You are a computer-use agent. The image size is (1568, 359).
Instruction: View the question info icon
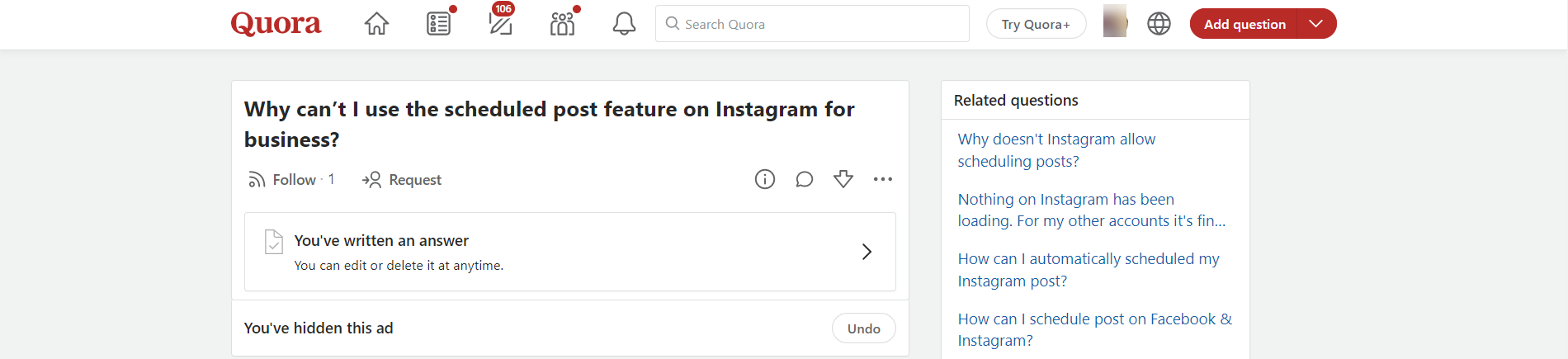(765, 179)
